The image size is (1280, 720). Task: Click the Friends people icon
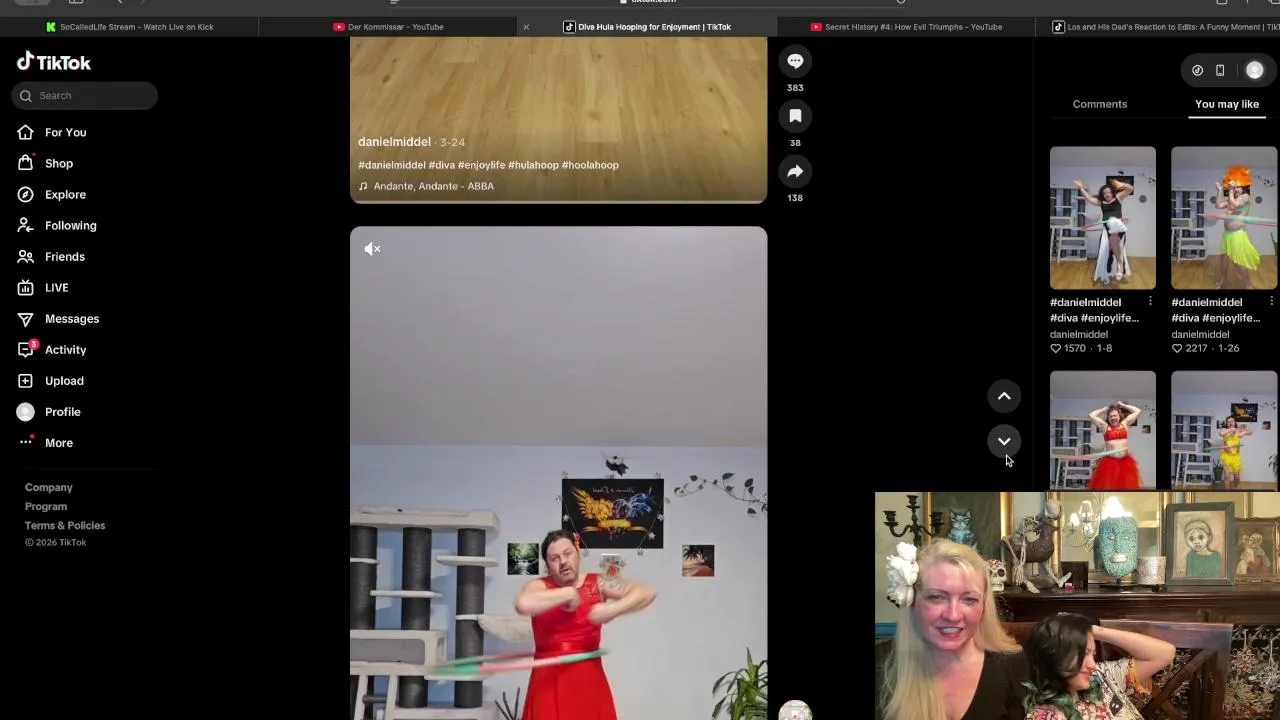click(x=25, y=256)
